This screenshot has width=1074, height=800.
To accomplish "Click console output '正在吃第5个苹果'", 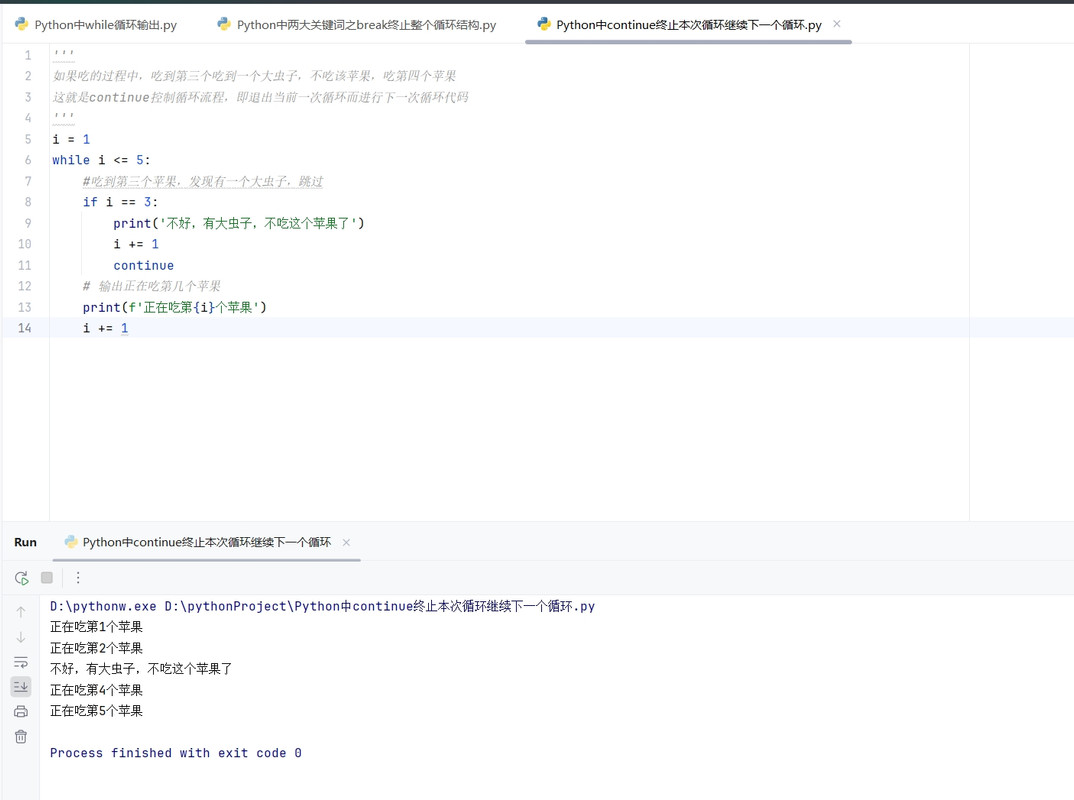I will (x=96, y=711).
